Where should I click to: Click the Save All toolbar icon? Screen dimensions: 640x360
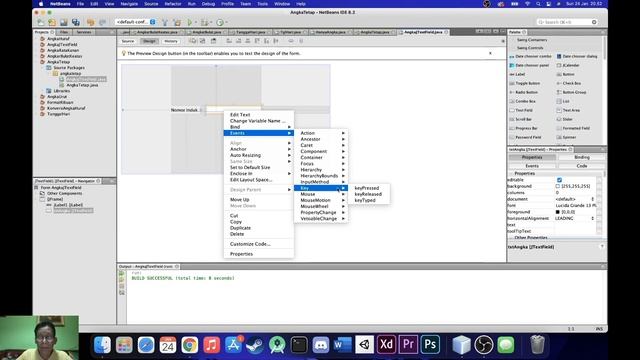76,22
